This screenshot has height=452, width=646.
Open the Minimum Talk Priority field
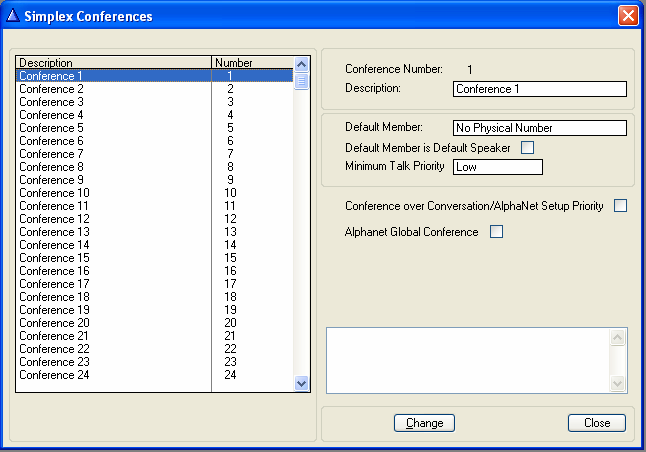tap(497, 167)
